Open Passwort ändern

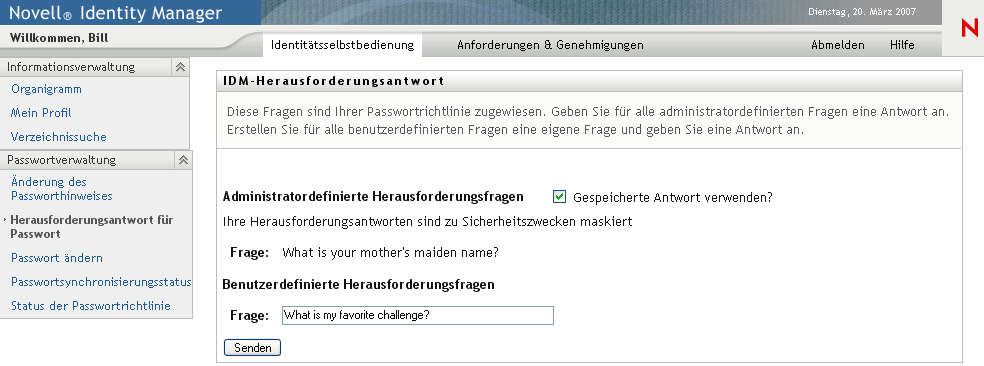(x=57, y=258)
